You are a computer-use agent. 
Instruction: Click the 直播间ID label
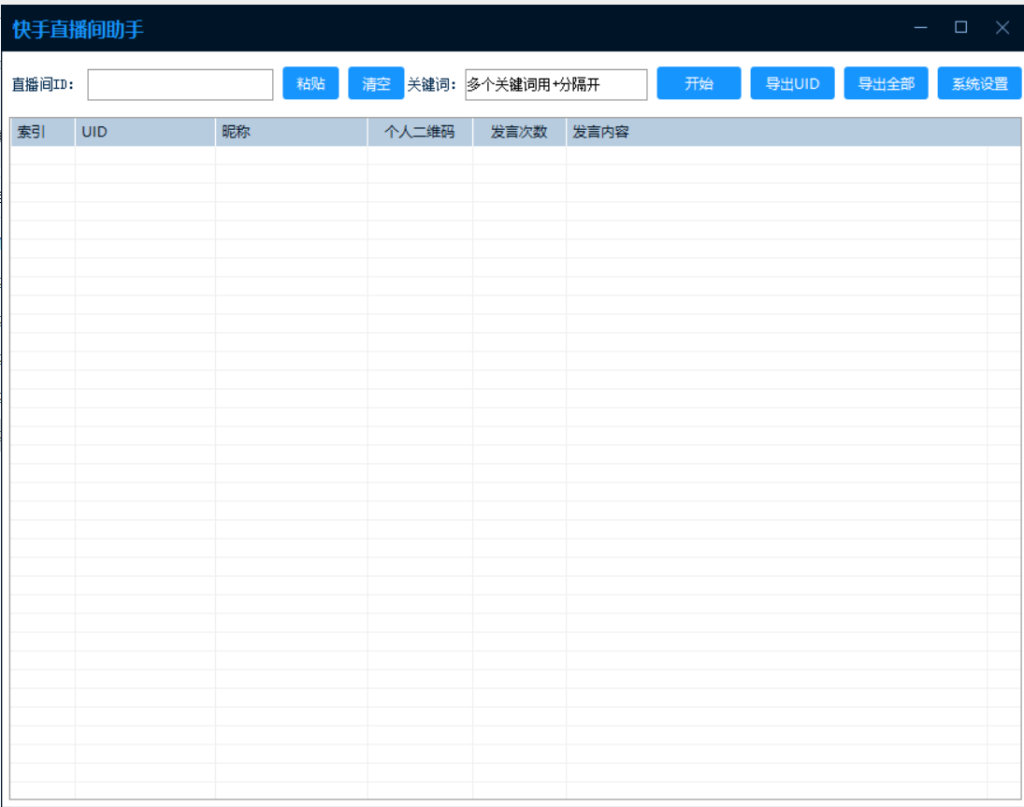(43, 85)
